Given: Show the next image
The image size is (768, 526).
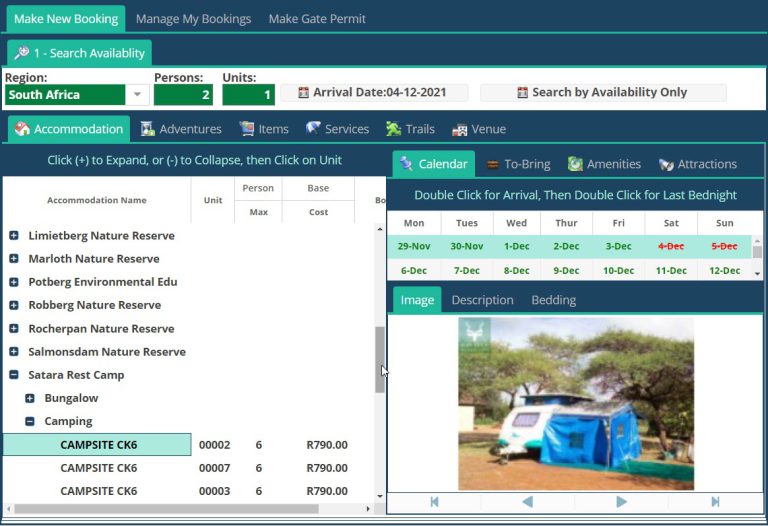Looking at the screenshot, I should pos(621,502).
